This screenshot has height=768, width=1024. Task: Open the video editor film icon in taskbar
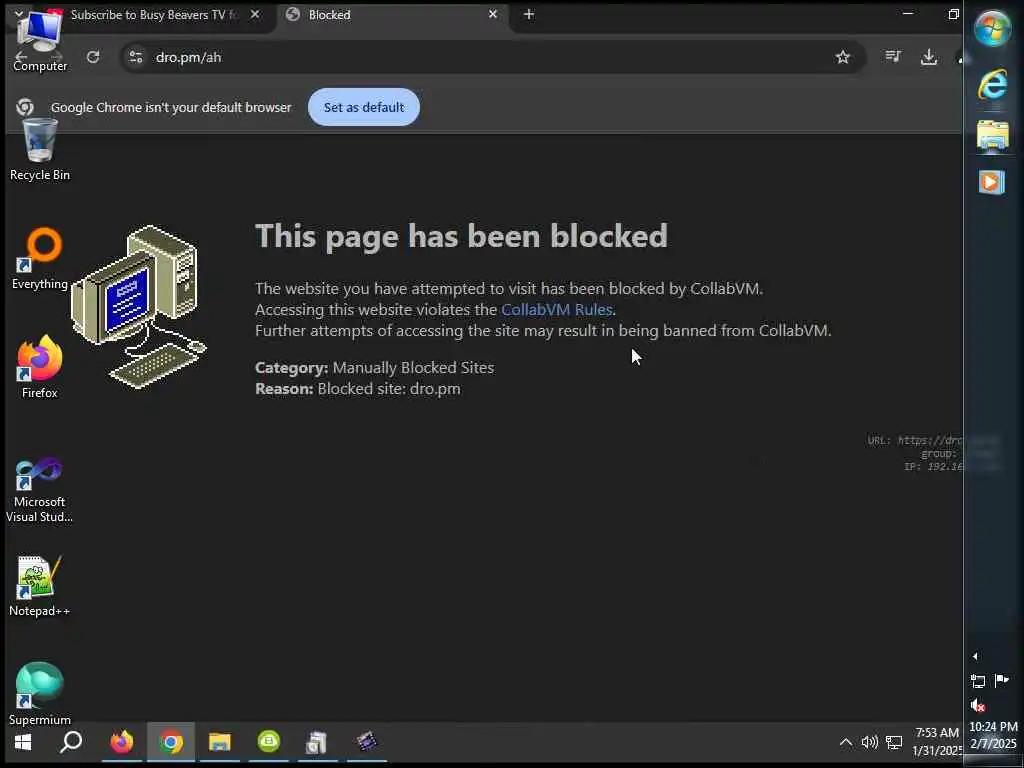[x=367, y=742]
